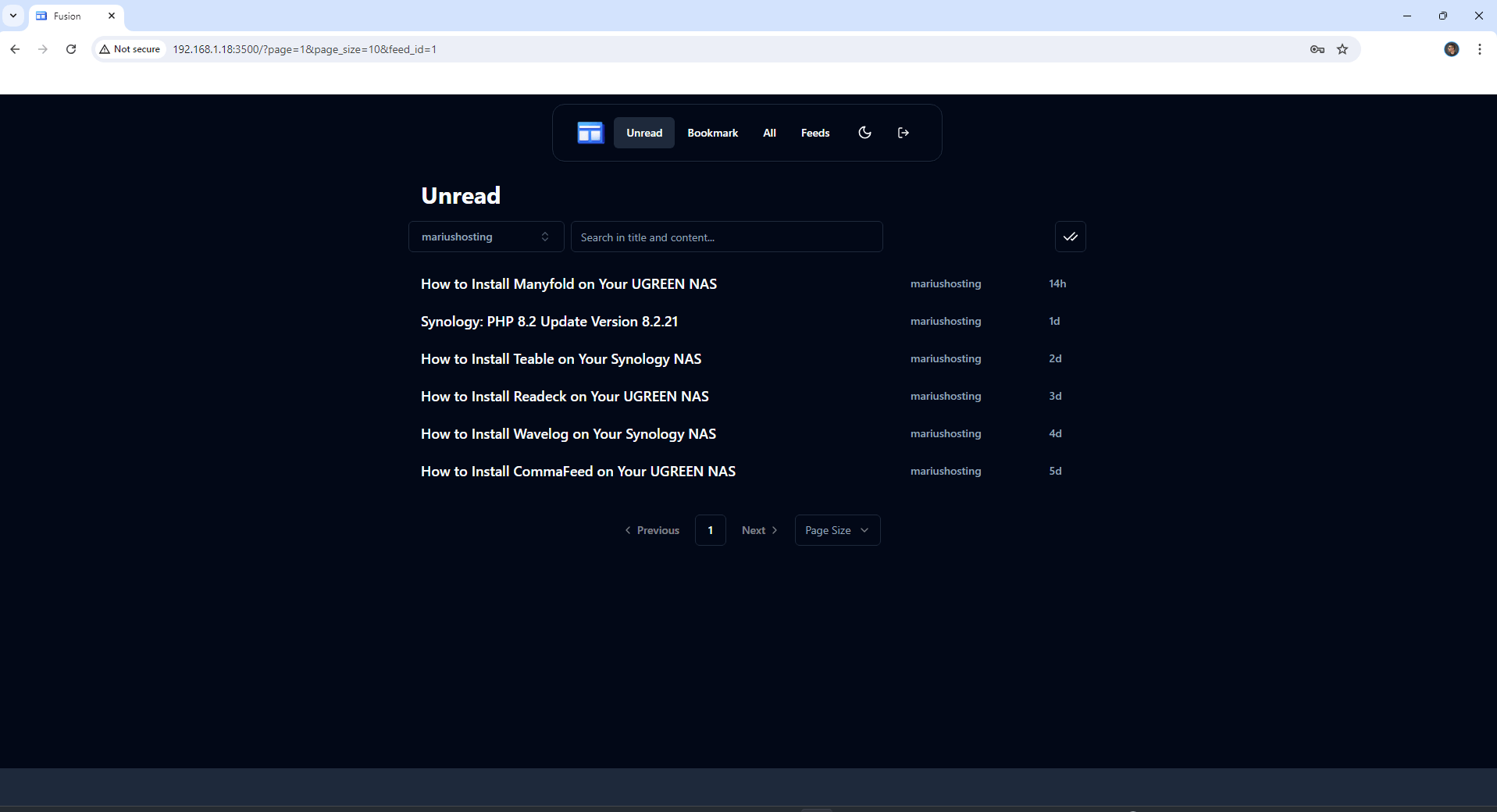Click browser back arrow
The width and height of the screenshot is (1497, 812).
tap(15, 49)
